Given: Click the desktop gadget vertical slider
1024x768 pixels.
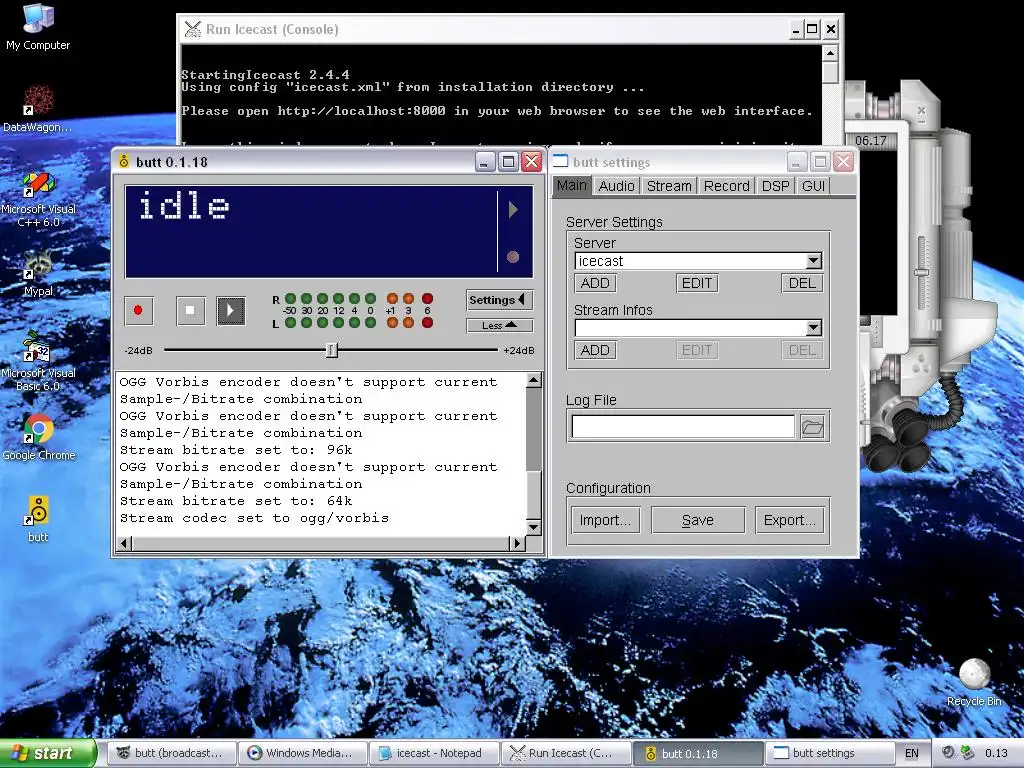Looking at the screenshot, I should 921,272.
